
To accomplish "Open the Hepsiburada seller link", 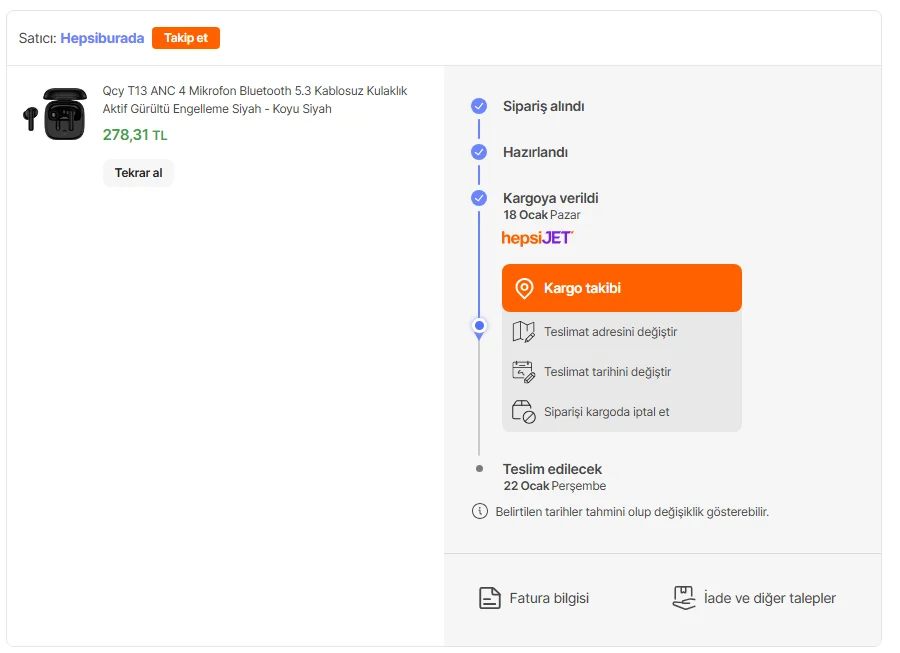I will [102, 38].
